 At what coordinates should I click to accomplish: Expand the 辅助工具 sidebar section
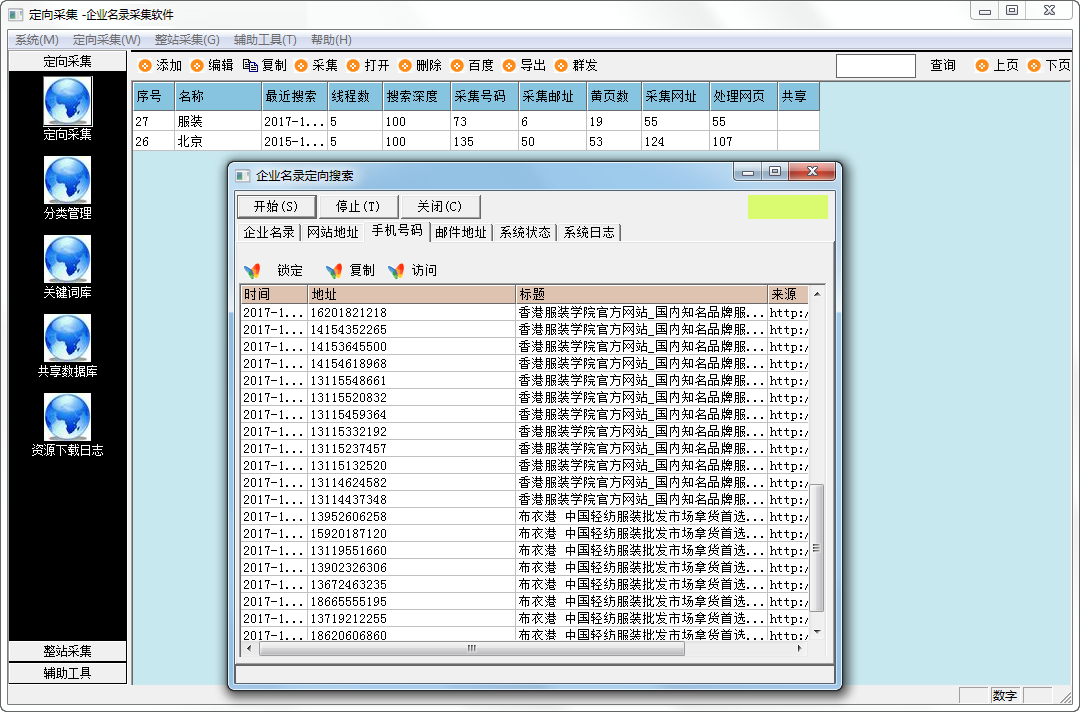[68, 673]
